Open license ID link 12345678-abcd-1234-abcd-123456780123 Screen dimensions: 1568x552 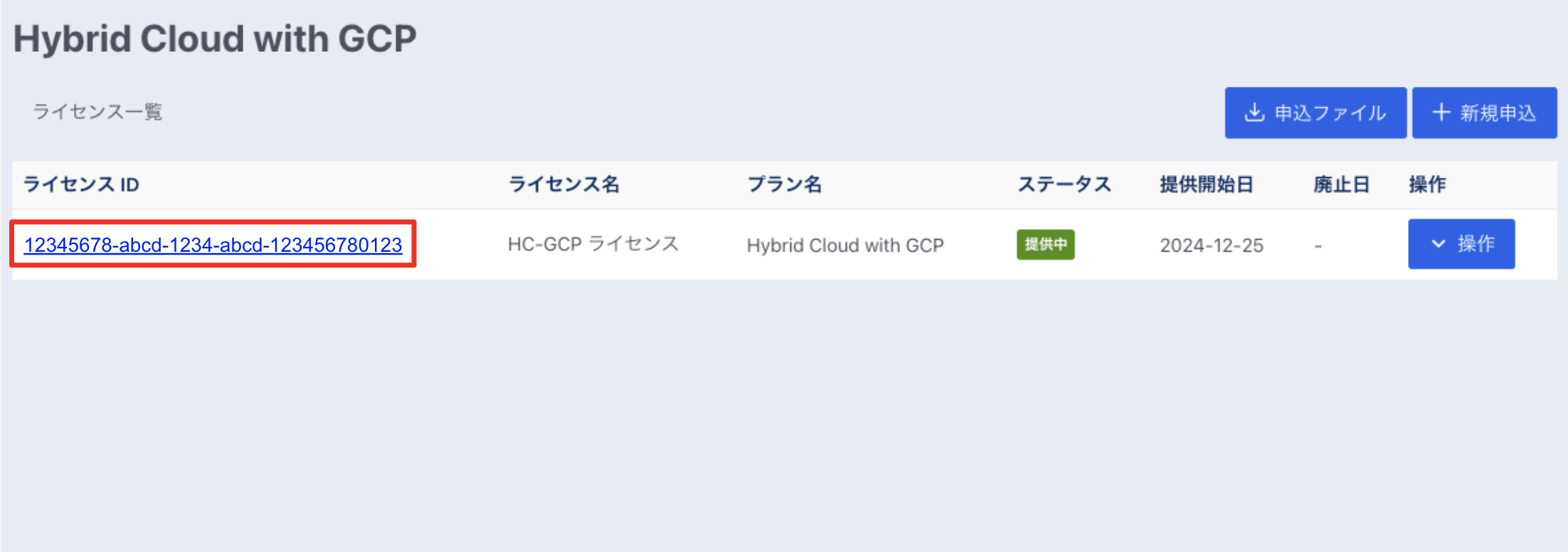tap(213, 245)
